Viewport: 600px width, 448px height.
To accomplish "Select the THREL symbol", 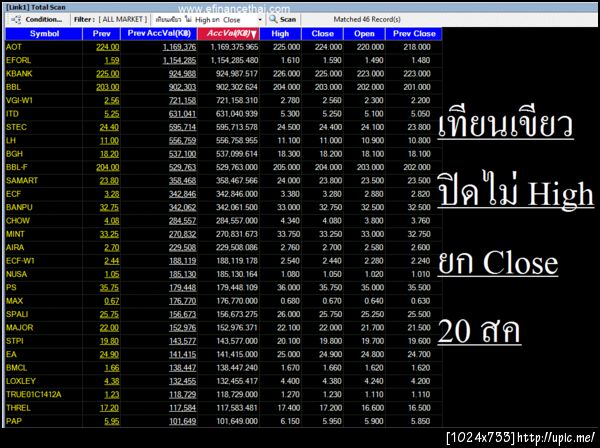I will pyautogui.click(x=18, y=408).
